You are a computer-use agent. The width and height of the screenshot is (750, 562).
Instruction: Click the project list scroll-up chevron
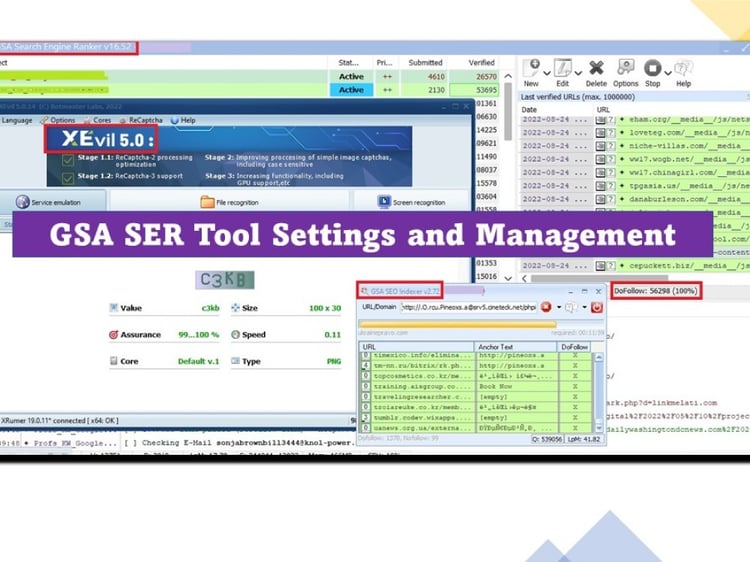click(x=508, y=76)
